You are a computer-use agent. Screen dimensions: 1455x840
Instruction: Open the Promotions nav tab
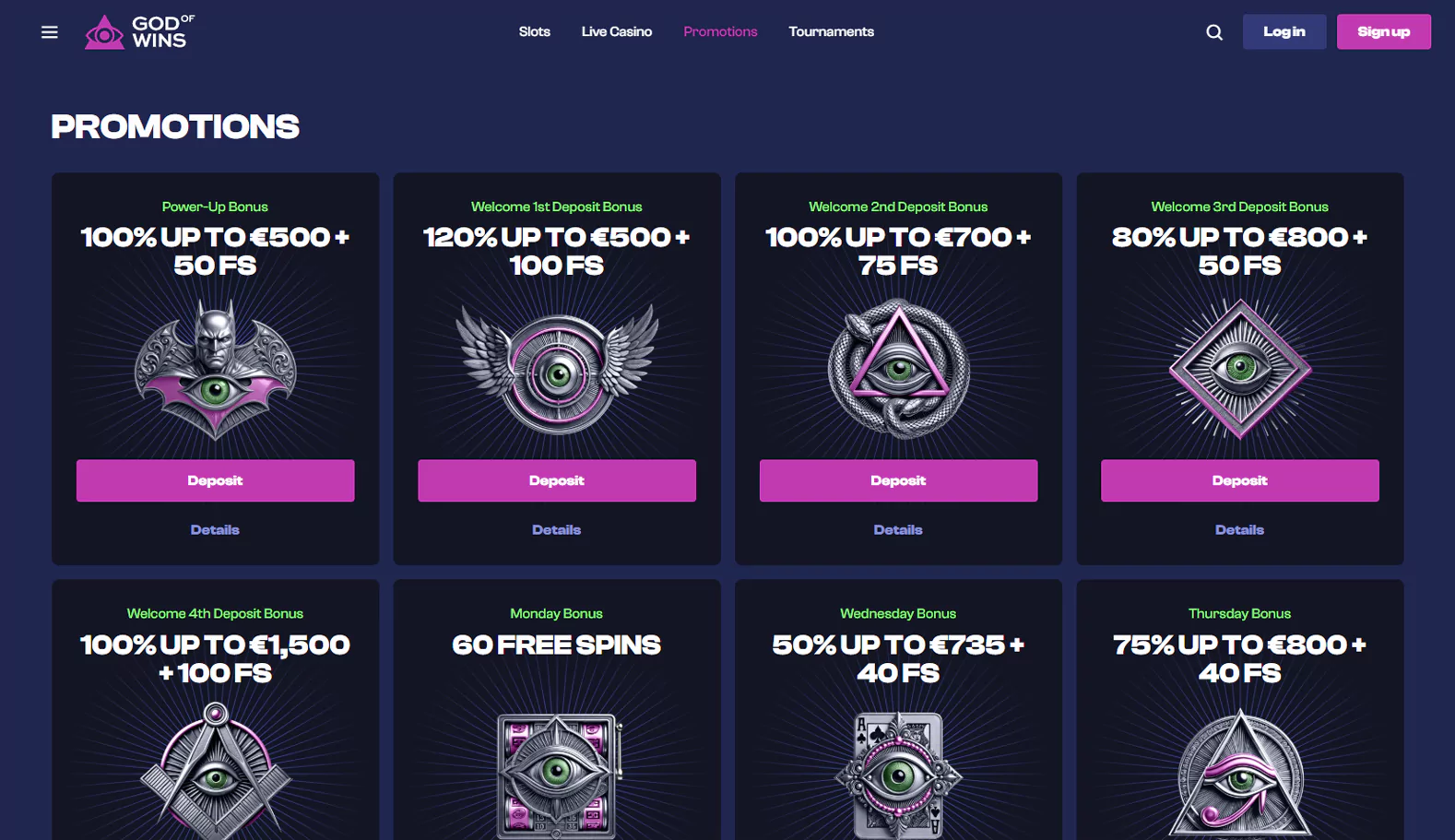(720, 31)
